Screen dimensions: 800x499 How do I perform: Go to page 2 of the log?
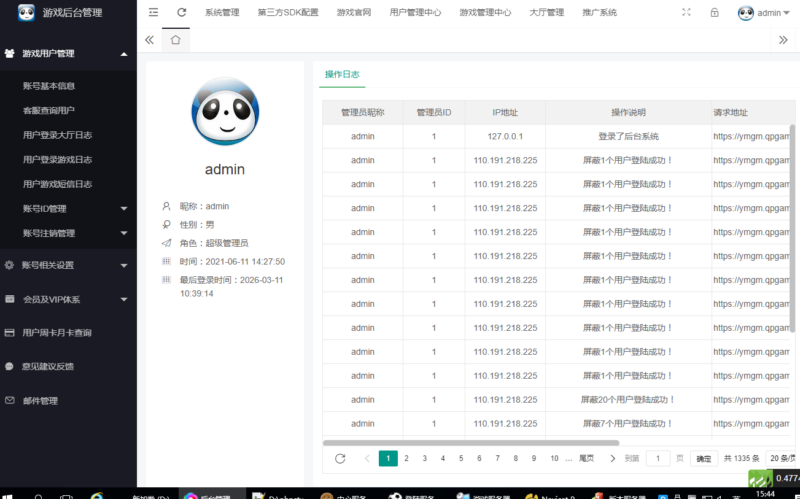[406, 458]
